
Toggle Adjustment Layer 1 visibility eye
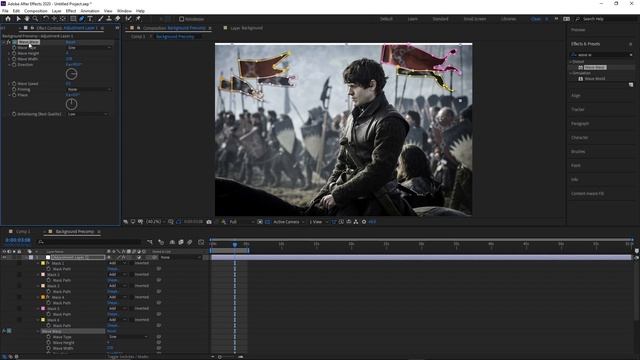click(4, 258)
